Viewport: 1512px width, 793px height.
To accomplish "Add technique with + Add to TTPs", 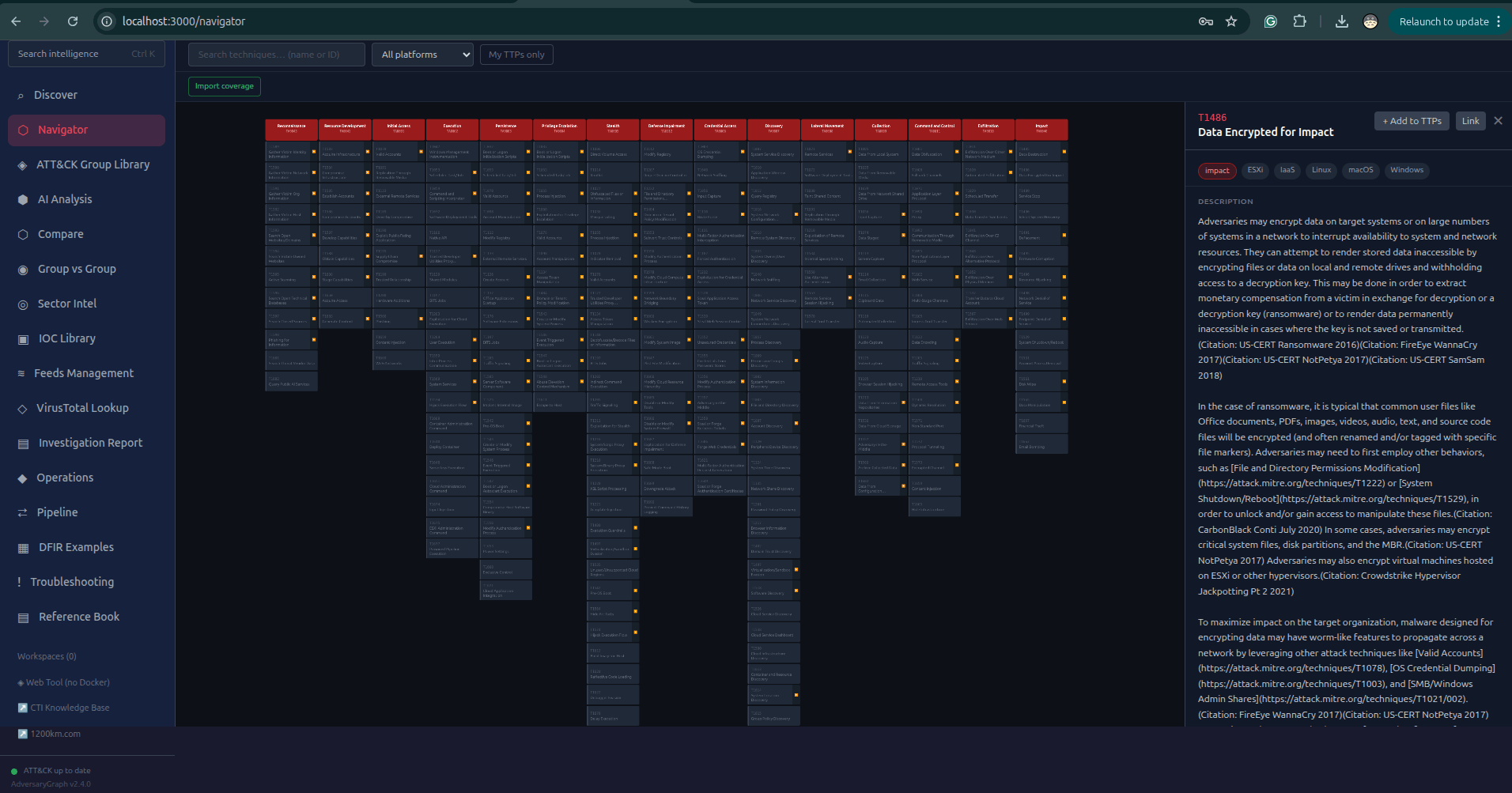I will (x=1412, y=121).
